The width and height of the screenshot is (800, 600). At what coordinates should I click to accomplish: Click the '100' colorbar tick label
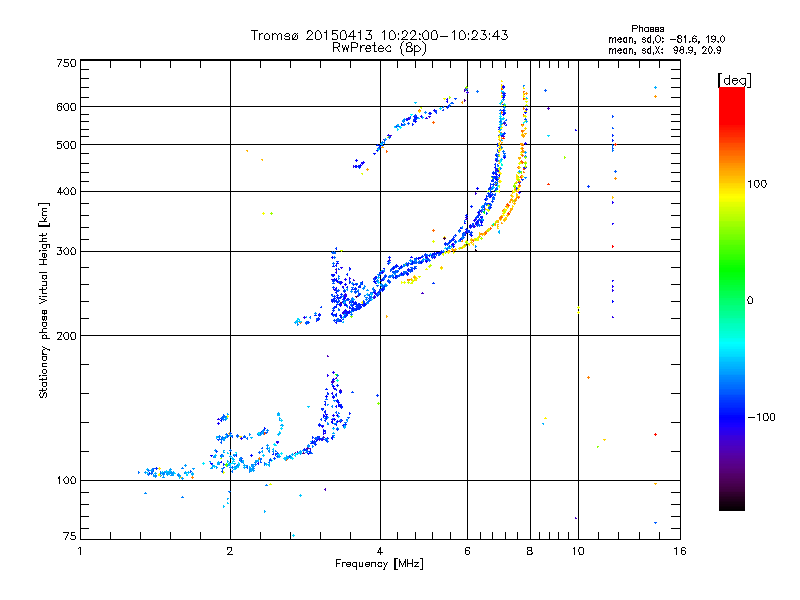point(757,184)
